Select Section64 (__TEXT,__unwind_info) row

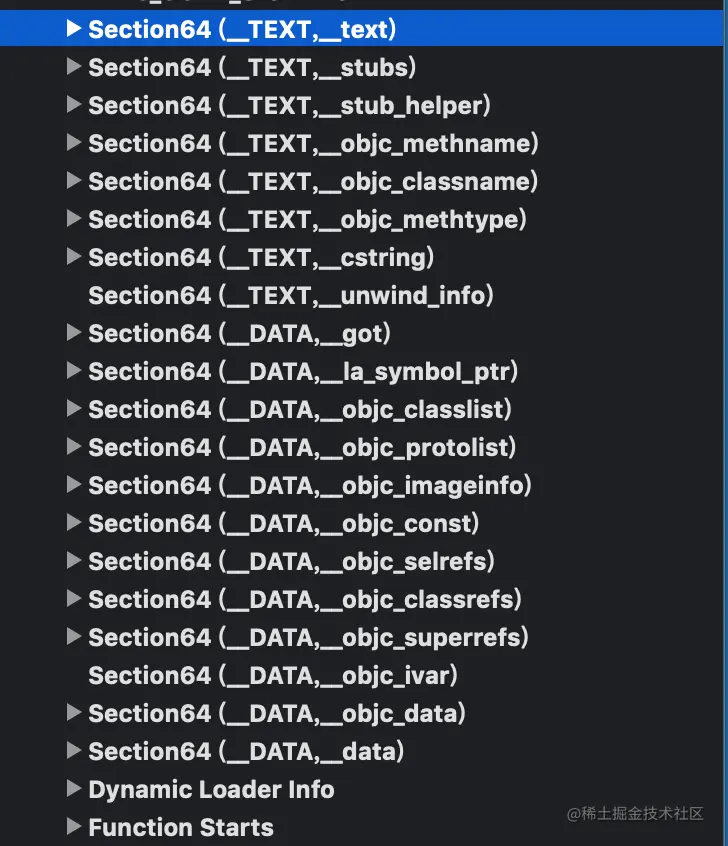pos(291,296)
